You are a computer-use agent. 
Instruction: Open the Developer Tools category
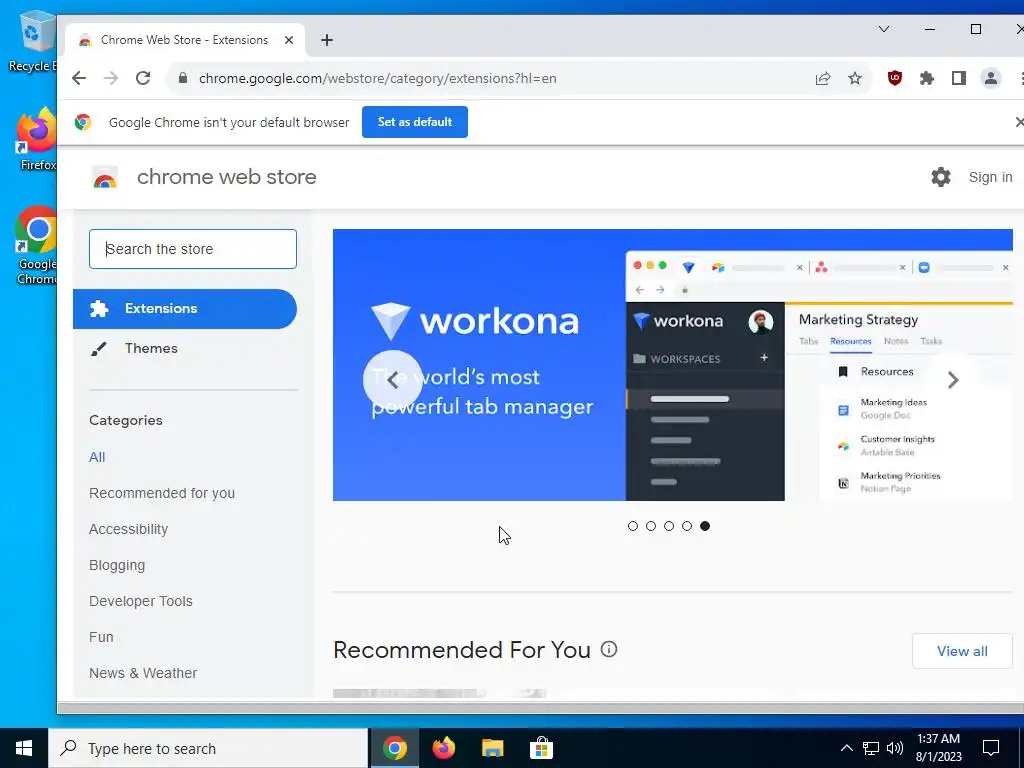point(141,601)
